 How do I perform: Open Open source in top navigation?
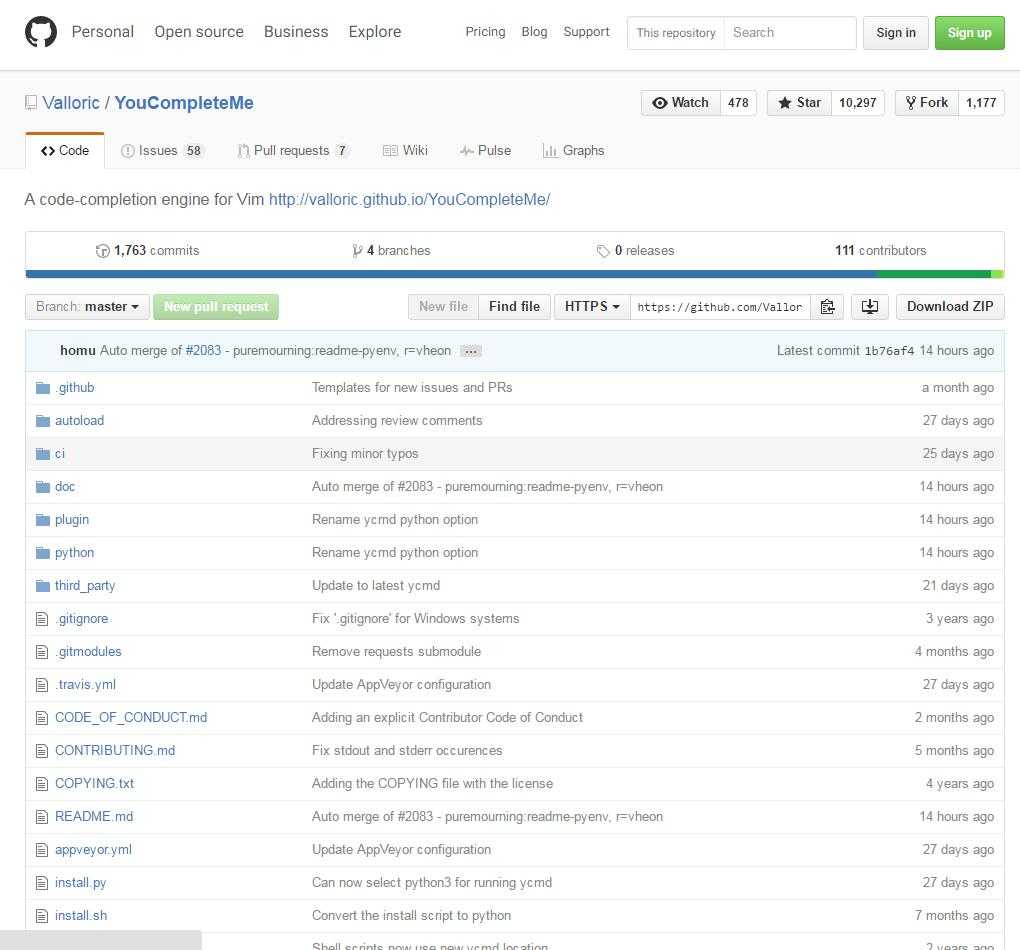[199, 32]
